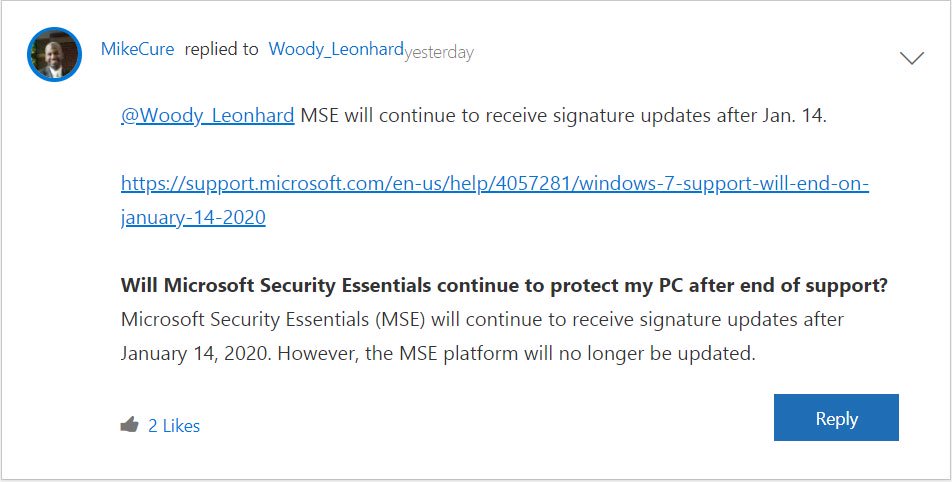This screenshot has width=952, height=482.
Task: Click the "january-14-2020" end of the URL
Action: pyautogui.click(x=193, y=217)
